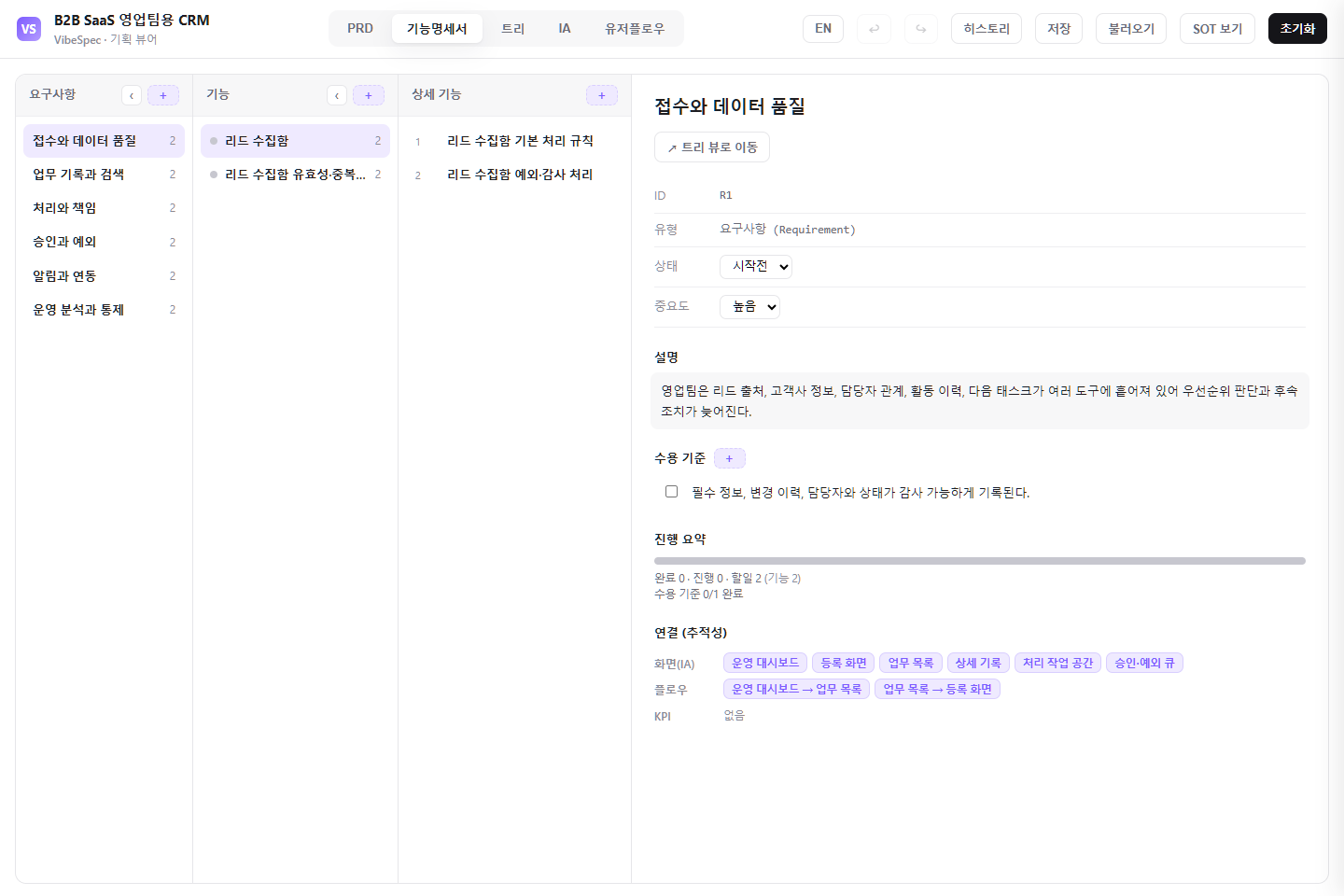Viewport: 1344px width, 896px height.
Task: Select requirement 업무 기록과 검색
Action: (x=104, y=175)
